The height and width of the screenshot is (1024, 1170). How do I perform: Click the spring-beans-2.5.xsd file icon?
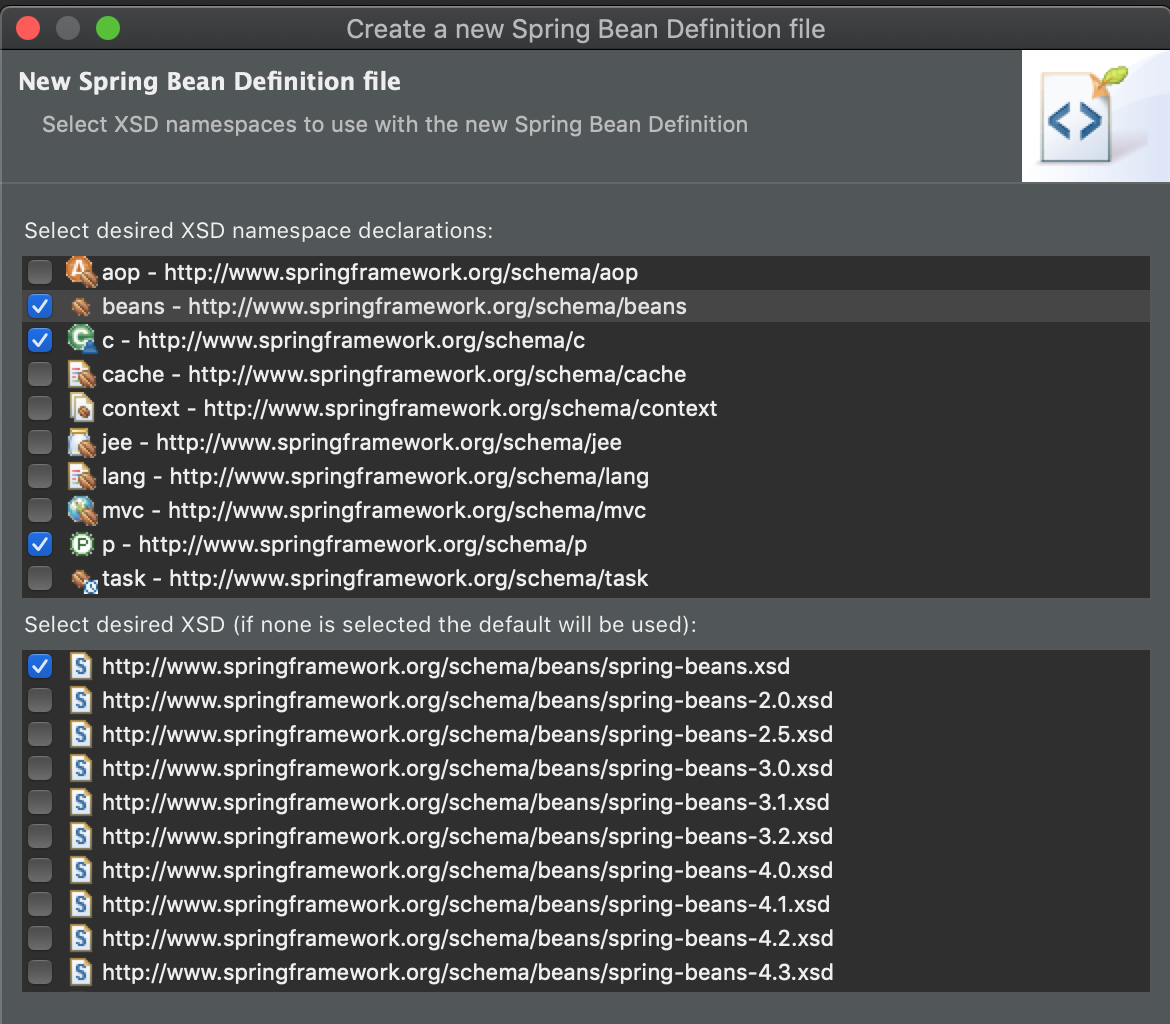(81, 734)
